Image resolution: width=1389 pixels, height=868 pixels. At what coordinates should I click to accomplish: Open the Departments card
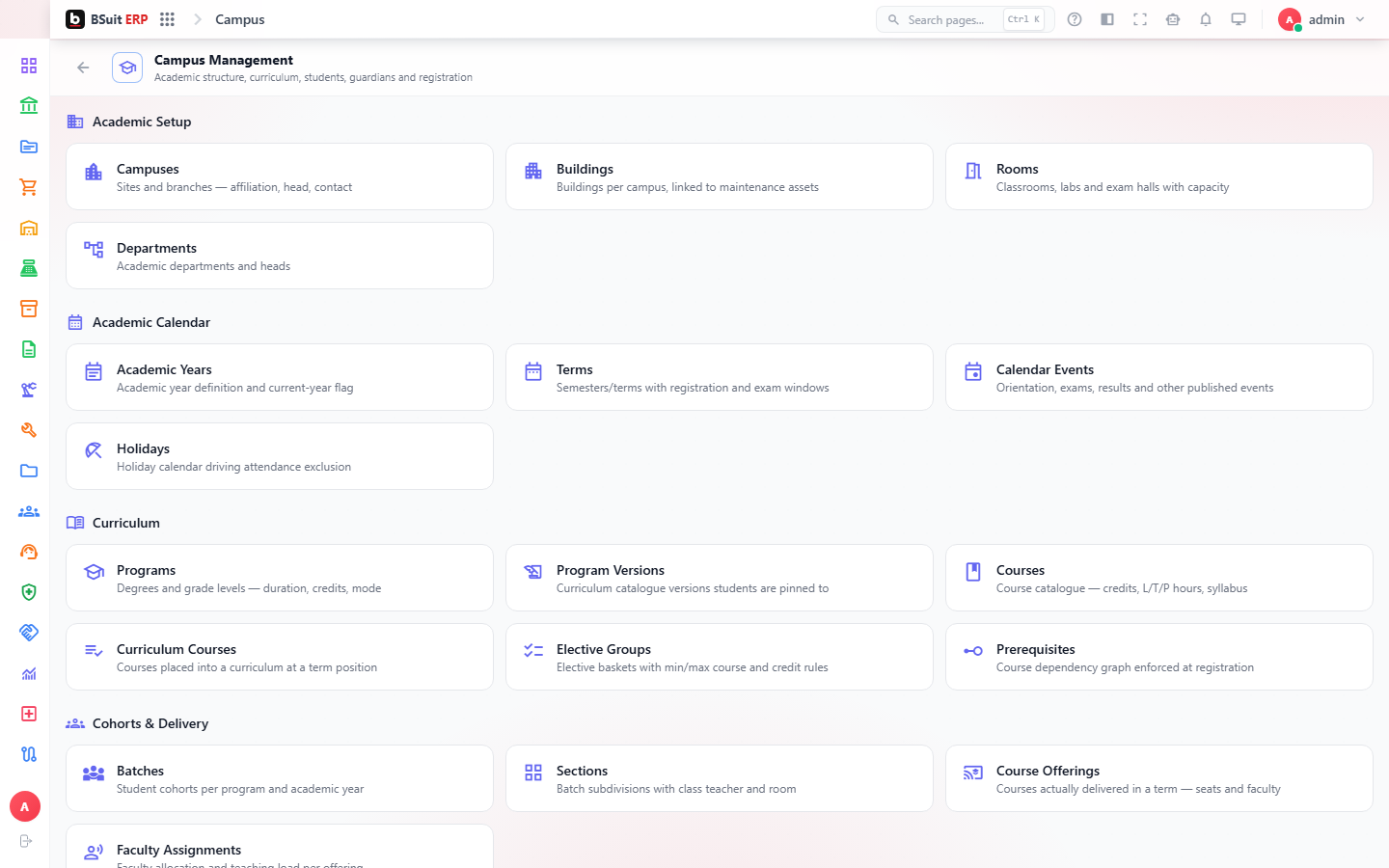click(280, 256)
